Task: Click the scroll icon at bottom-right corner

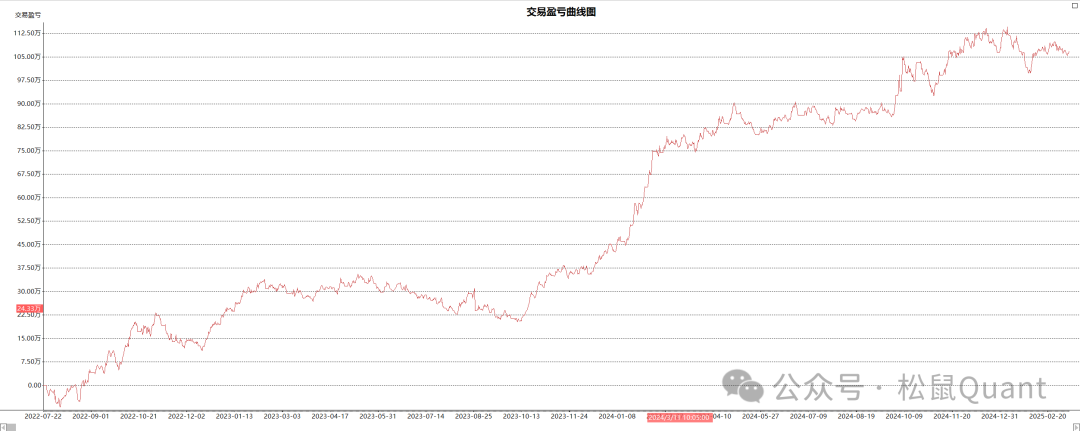Action: click(1075, 425)
